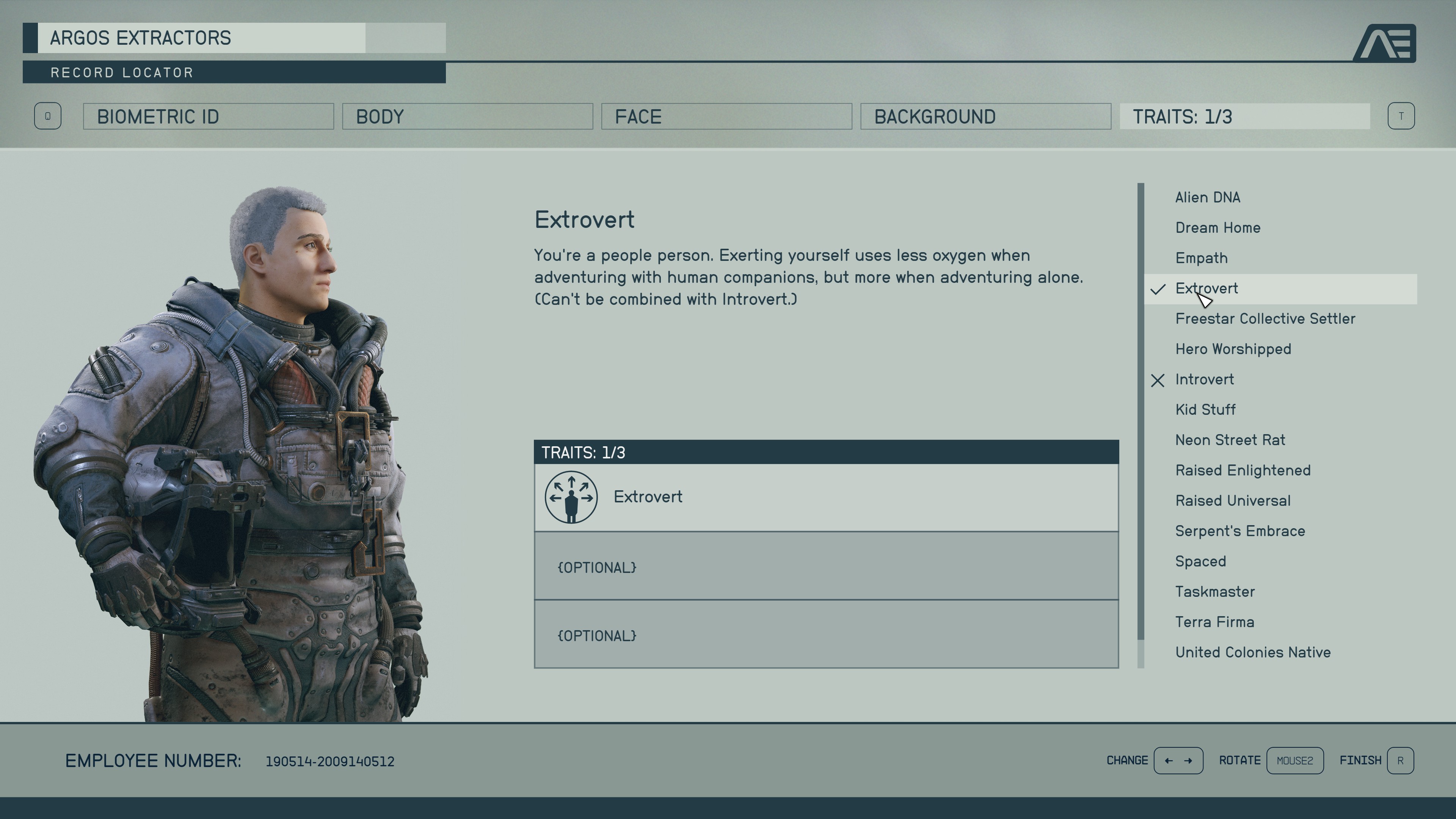The image size is (1456, 819).
Task: Select Kid Stuff from traits list
Action: tap(1205, 409)
